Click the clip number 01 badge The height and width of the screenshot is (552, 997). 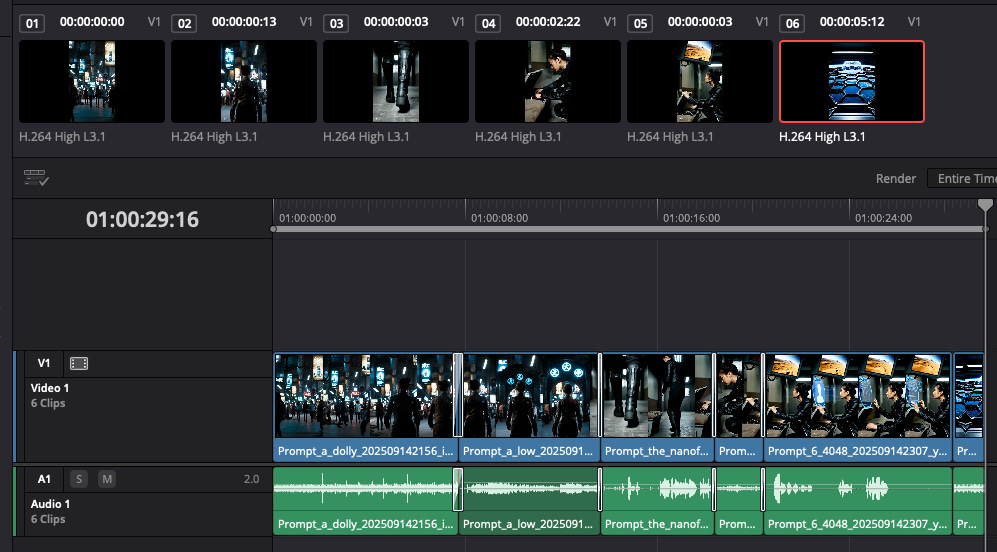(32, 24)
